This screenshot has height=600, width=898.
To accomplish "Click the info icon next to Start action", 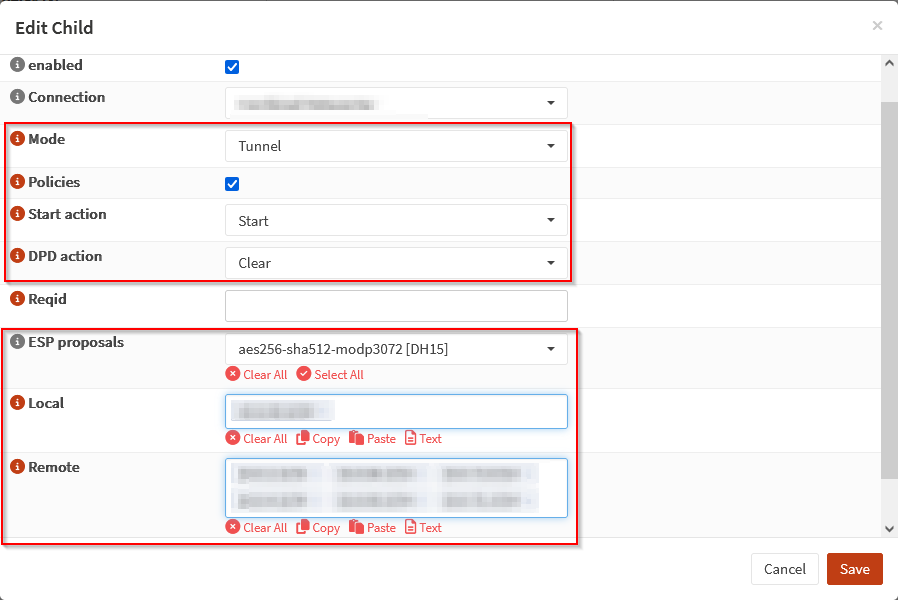I will point(17,214).
